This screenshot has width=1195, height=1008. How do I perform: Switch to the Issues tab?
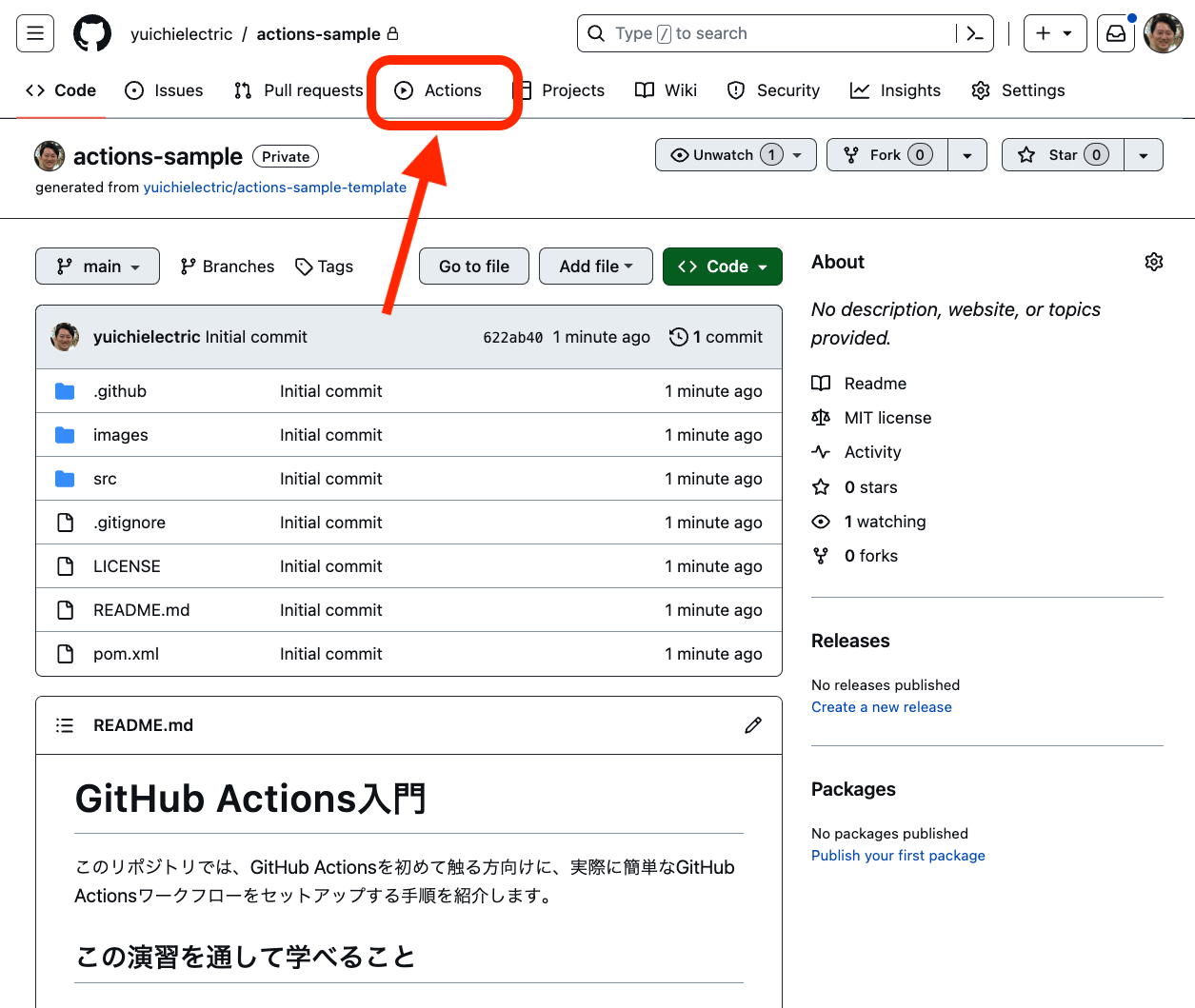pyautogui.click(x=164, y=90)
